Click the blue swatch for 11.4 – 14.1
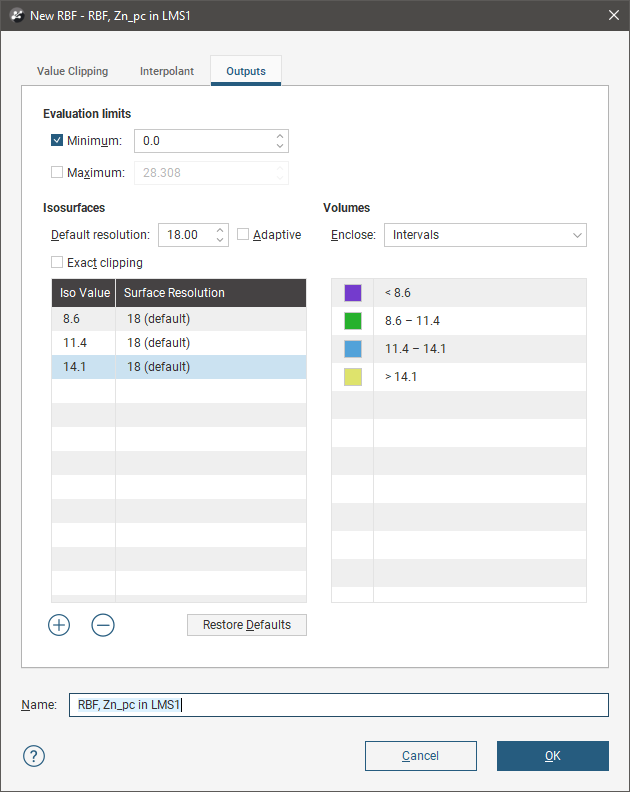 coord(353,349)
